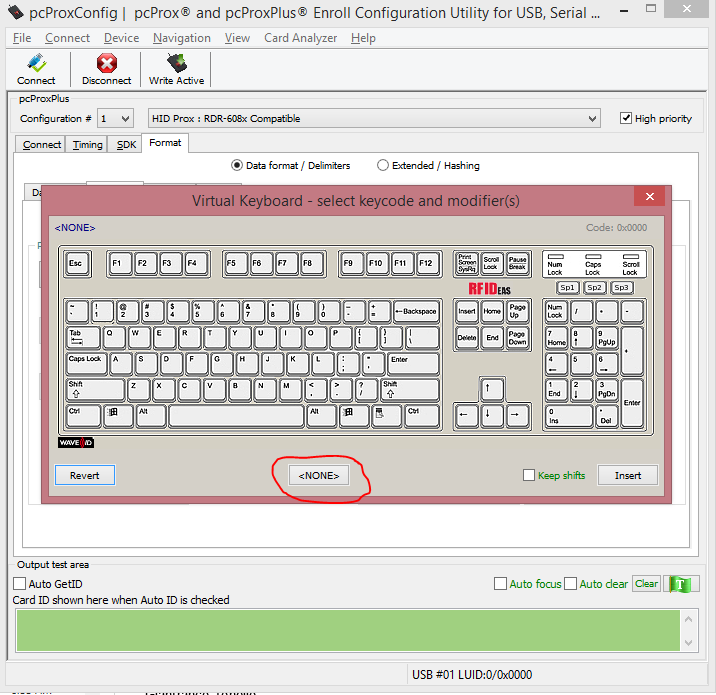The image size is (716, 695).
Task: Click the Disconnect toolbar icon
Action: (106, 69)
